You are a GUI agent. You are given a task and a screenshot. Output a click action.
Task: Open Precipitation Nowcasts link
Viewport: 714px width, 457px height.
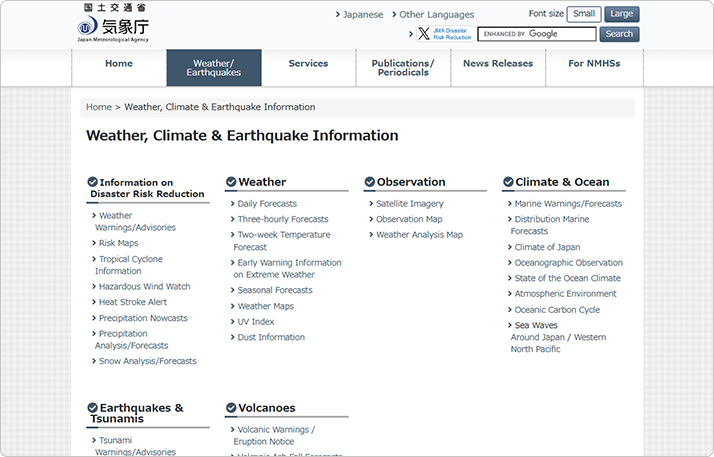click(x=143, y=318)
